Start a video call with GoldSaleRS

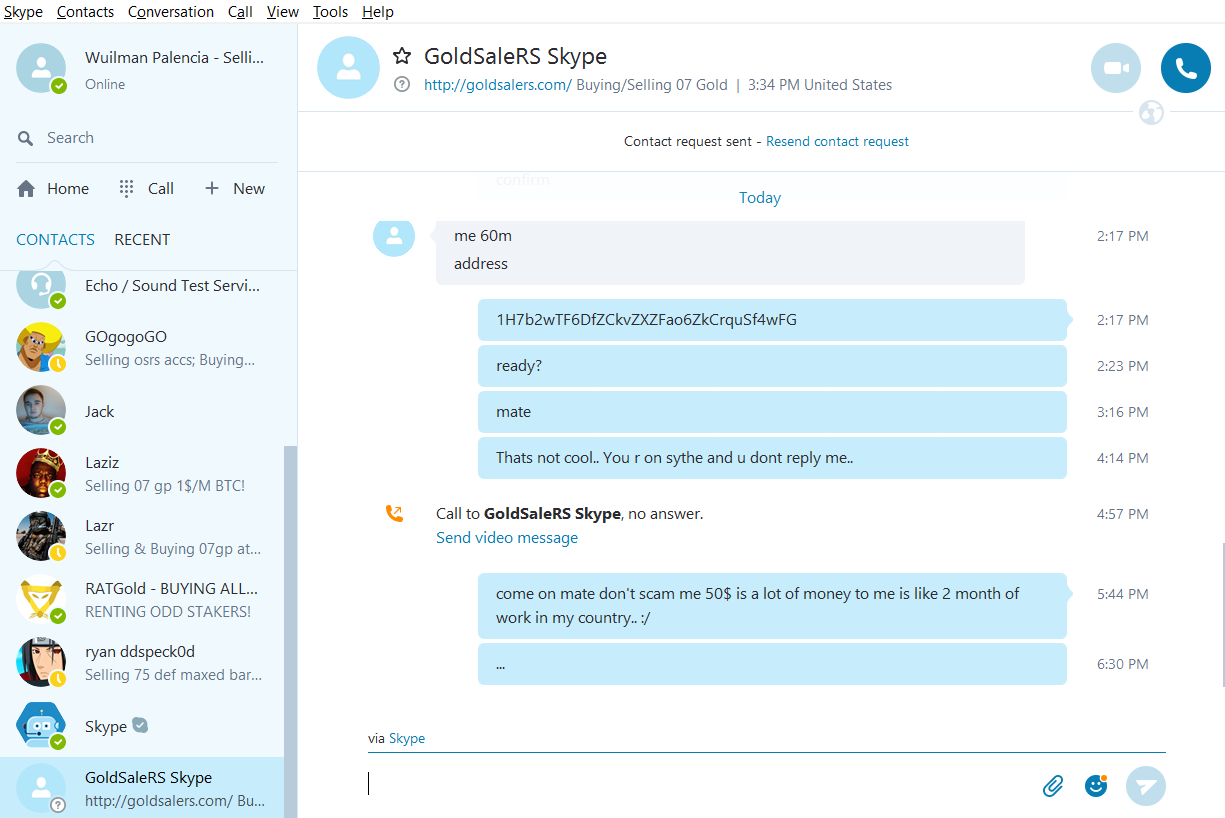1115,68
